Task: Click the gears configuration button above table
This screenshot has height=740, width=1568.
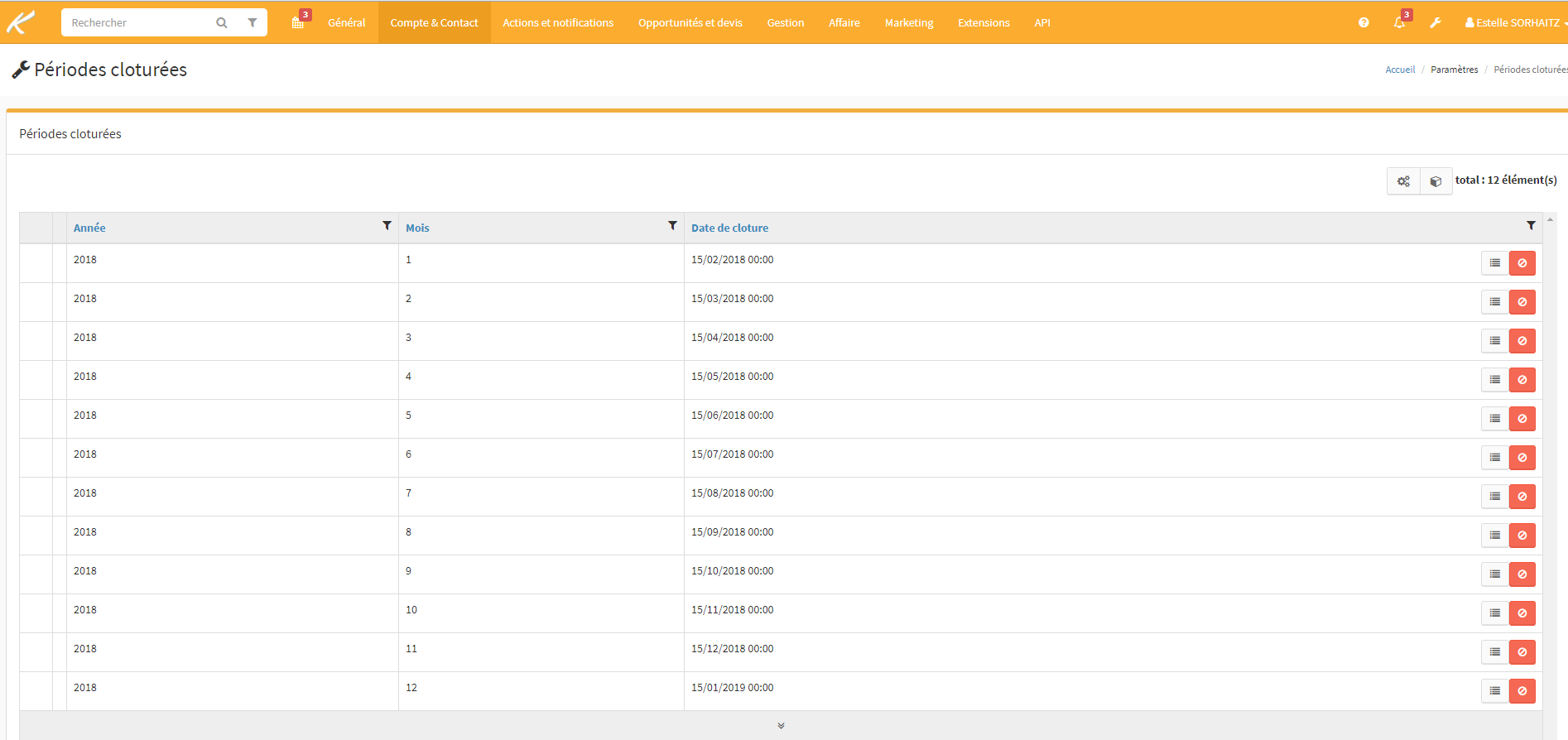Action: point(1403,181)
